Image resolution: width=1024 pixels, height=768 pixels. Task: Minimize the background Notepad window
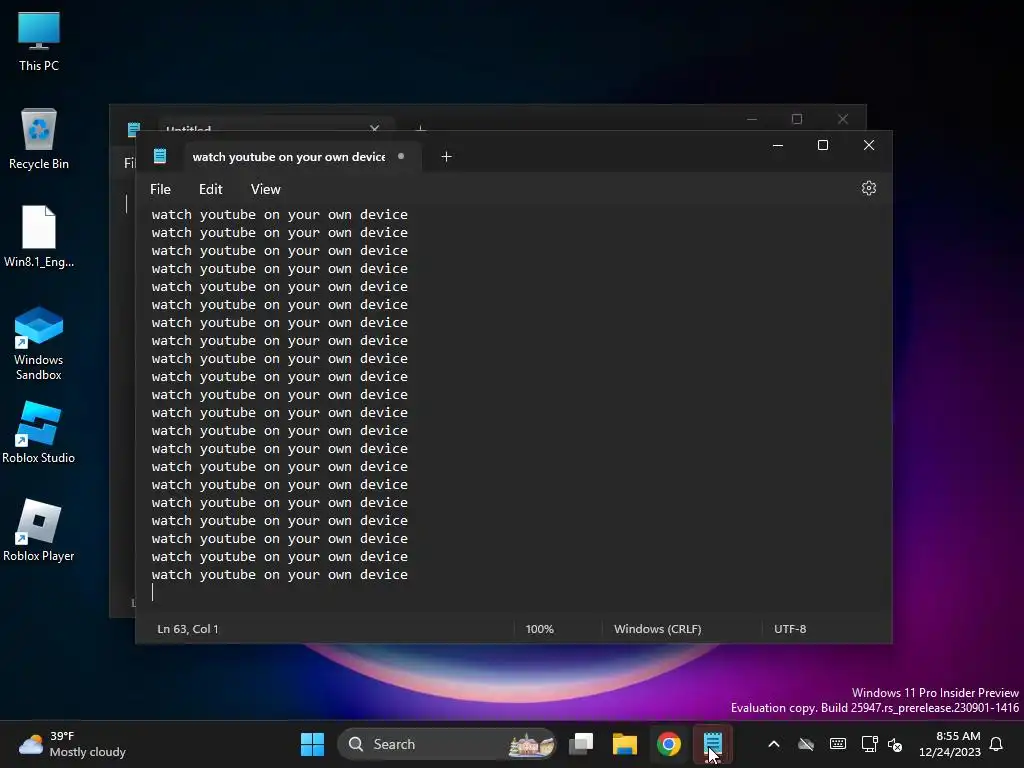tap(752, 119)
